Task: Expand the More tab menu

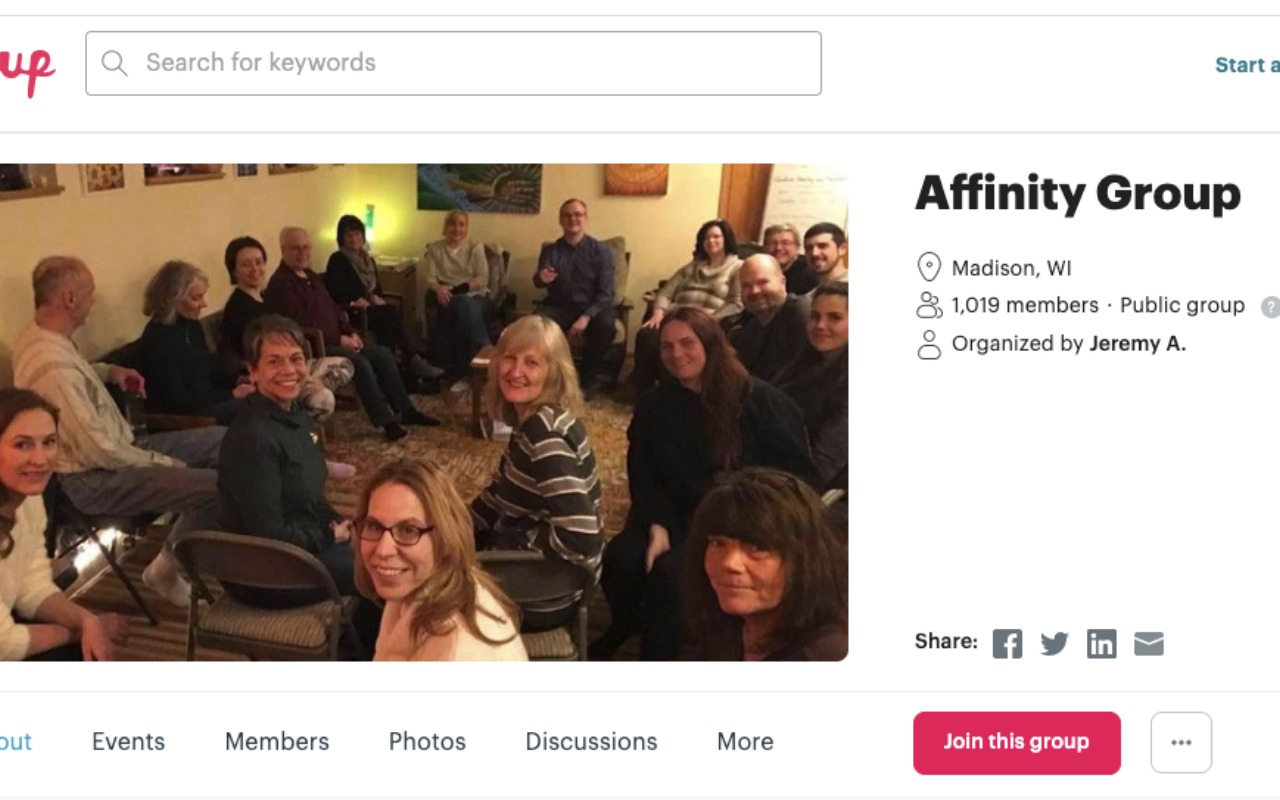Action: [x=745, y=741]
